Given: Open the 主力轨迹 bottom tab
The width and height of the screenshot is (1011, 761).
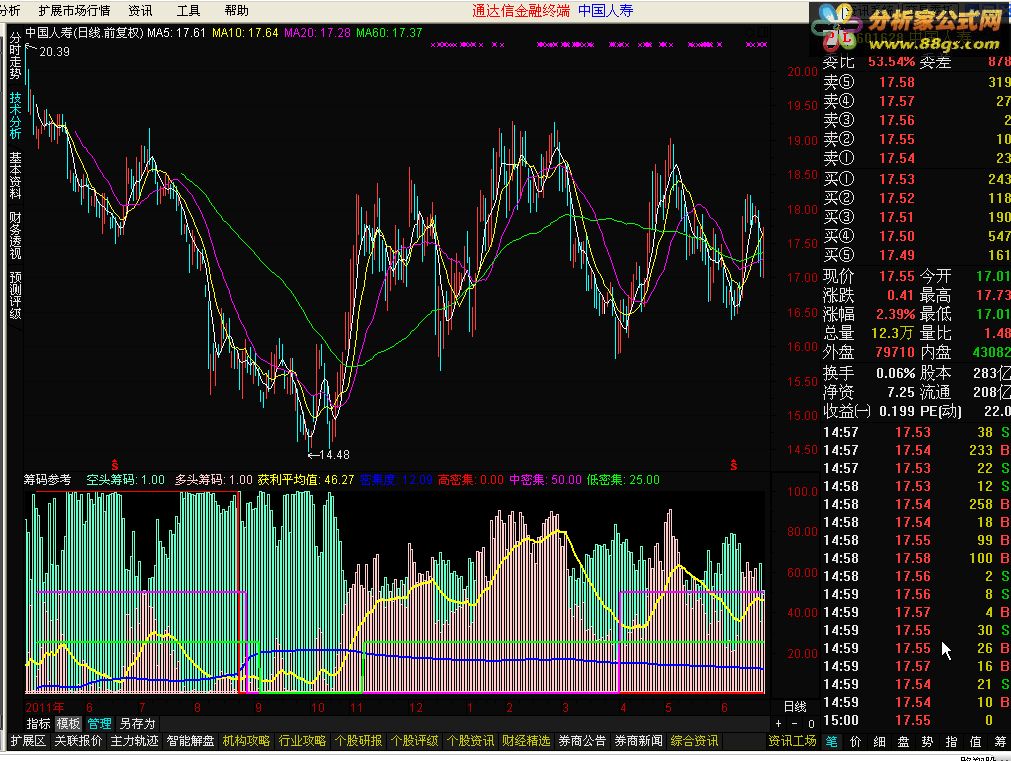Looking at the screenshot, I should click(134, 741).
